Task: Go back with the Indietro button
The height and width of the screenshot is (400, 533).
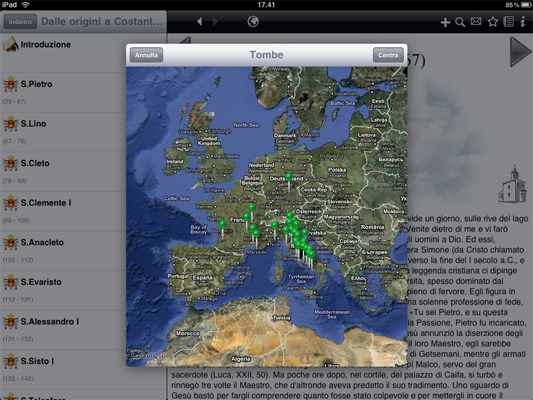Action: [20, 22]
